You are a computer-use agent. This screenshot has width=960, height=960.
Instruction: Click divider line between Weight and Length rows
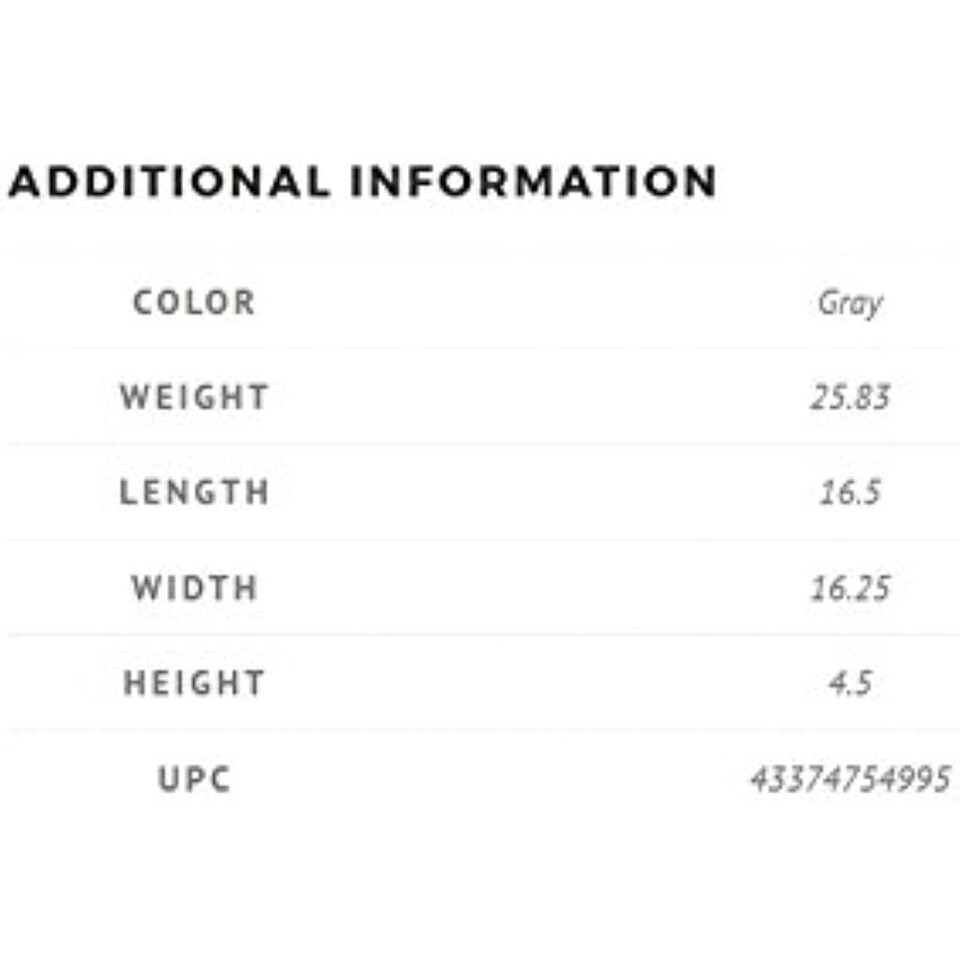[480, 444]
